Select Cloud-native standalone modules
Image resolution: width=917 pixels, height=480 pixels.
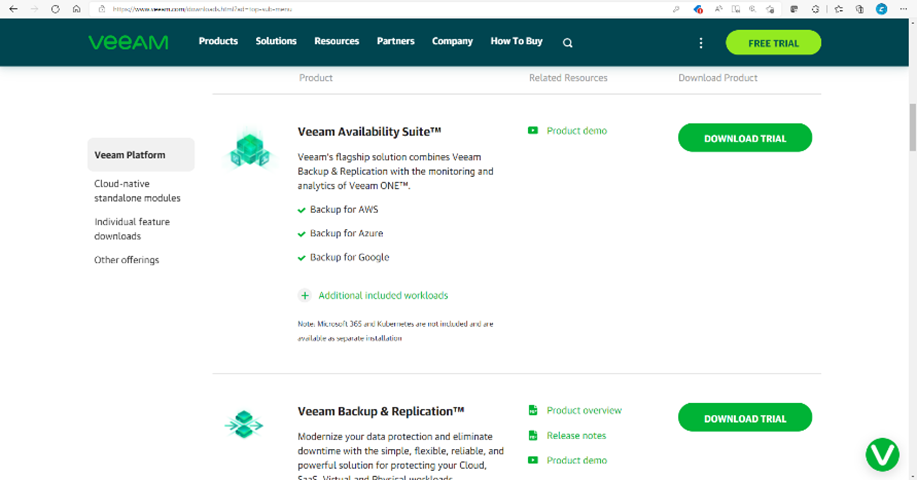click(137, 191)
